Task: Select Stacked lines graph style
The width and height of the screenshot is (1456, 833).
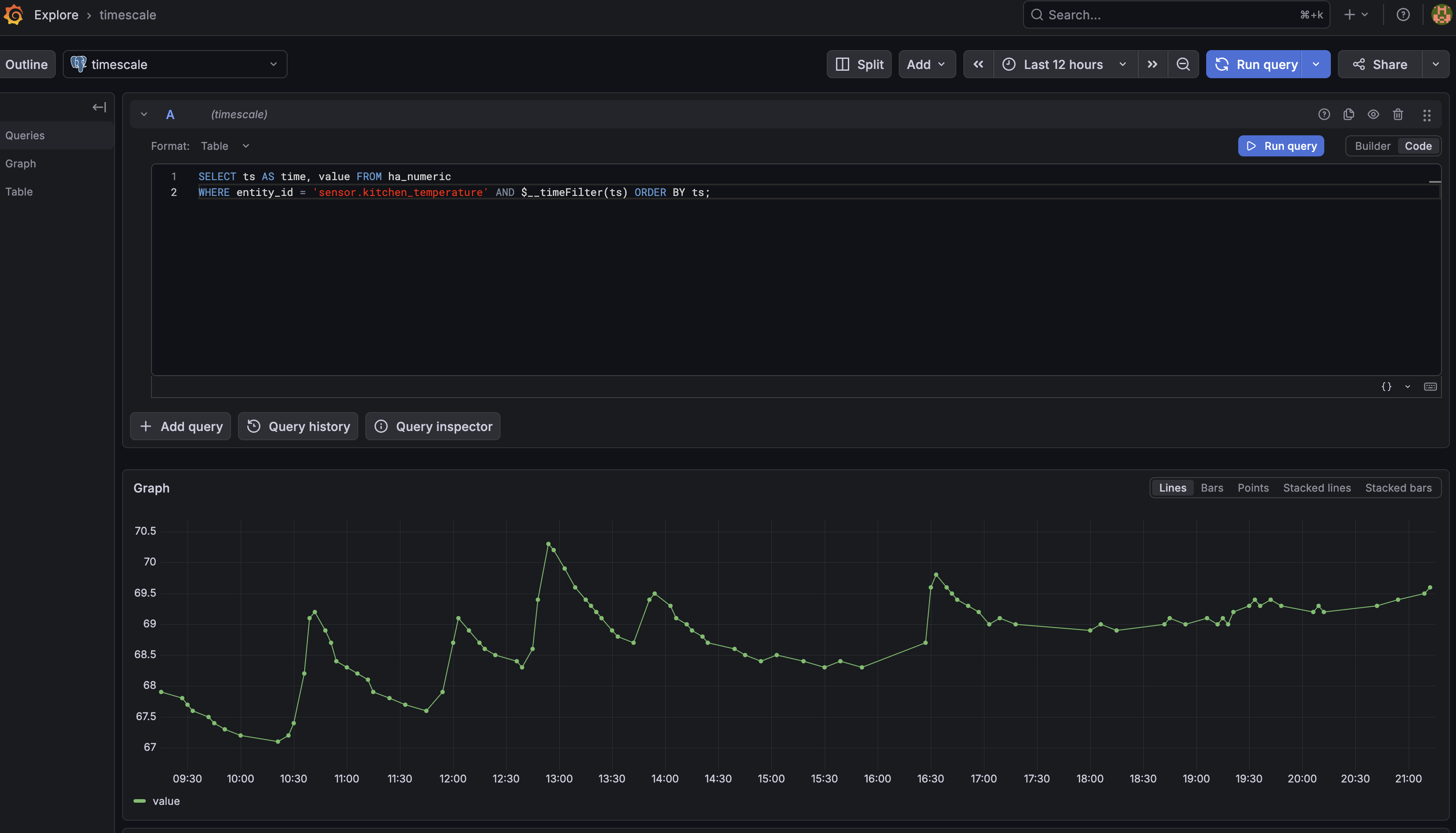Action: (1316, 488)
